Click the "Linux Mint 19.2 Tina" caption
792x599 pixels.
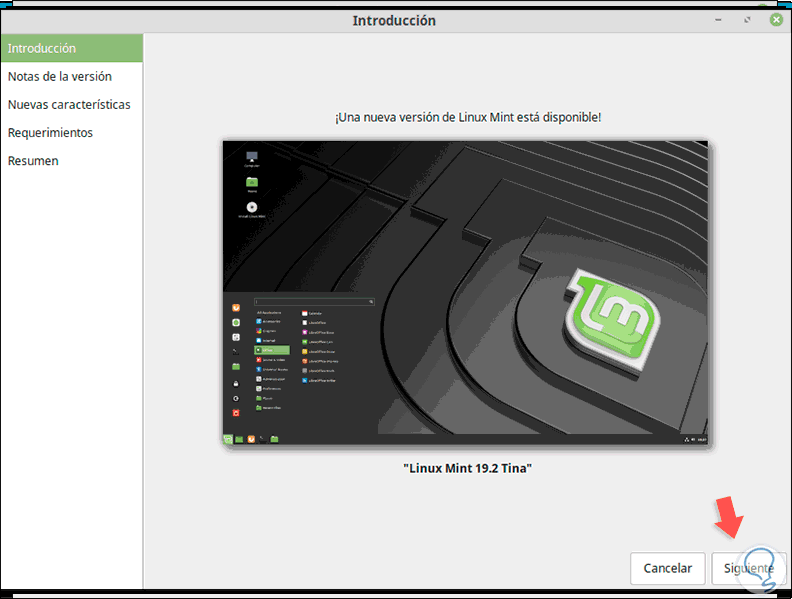click(467, 468)
